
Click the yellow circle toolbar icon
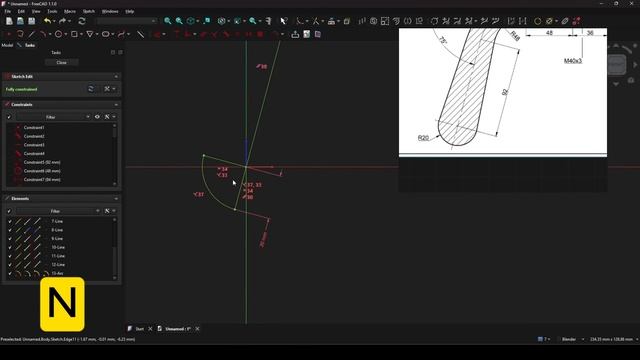(x=538, y=21)
